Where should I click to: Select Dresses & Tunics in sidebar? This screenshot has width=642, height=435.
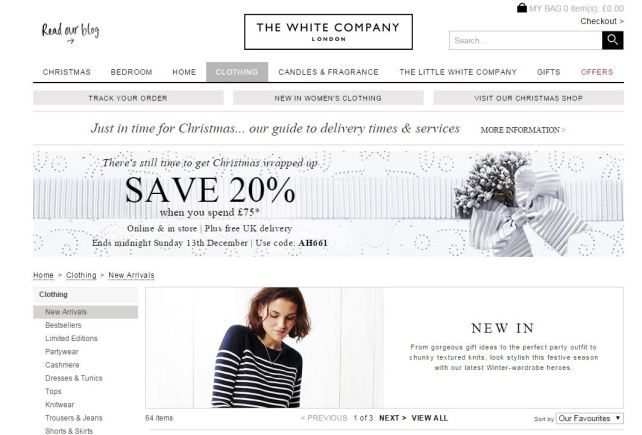point(74,378)
